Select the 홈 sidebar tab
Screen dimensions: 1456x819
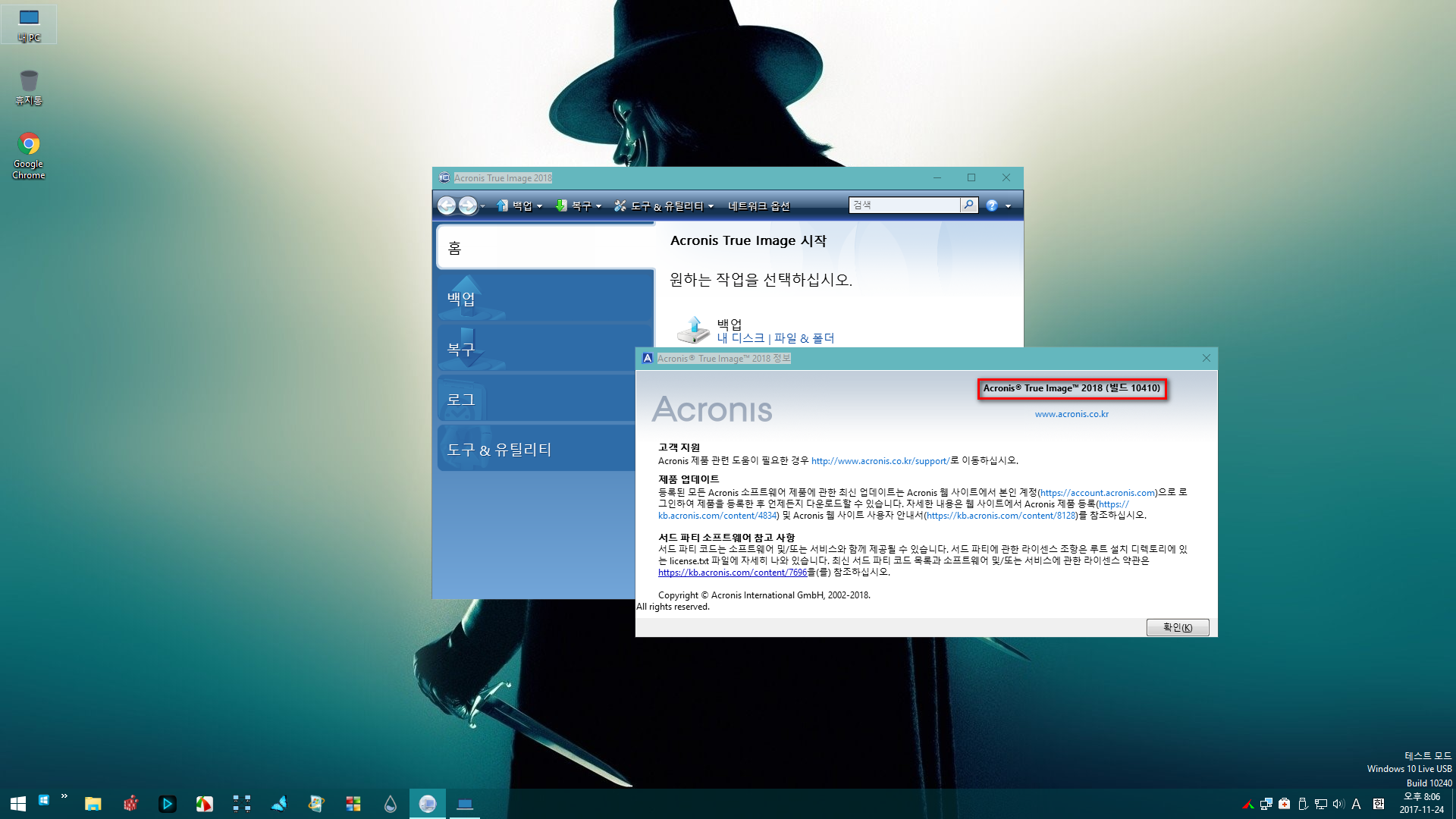click(x=545, y=247)
